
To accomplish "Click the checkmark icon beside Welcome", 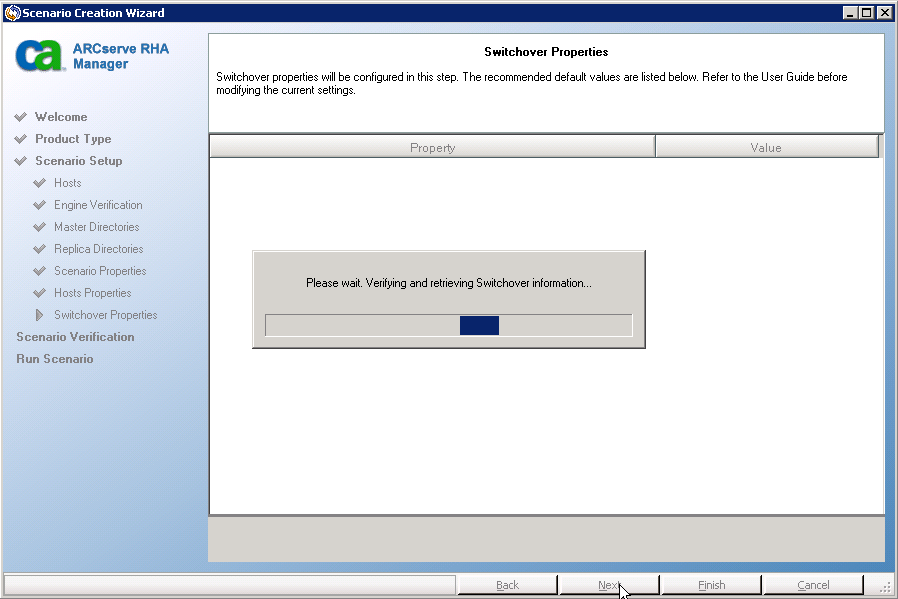I will tap(22, 116).
